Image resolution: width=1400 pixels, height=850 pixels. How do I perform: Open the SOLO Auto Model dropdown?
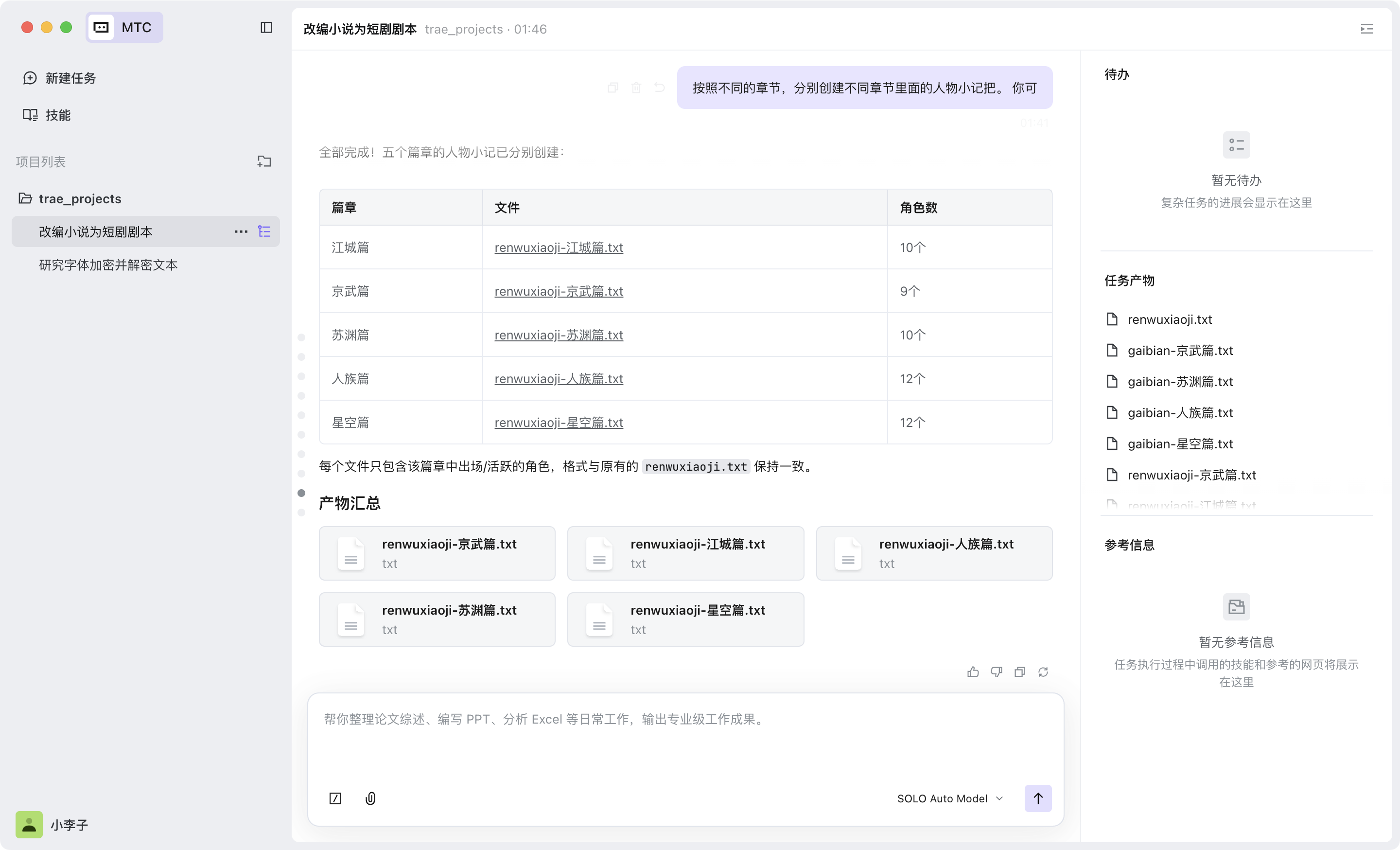950,798
